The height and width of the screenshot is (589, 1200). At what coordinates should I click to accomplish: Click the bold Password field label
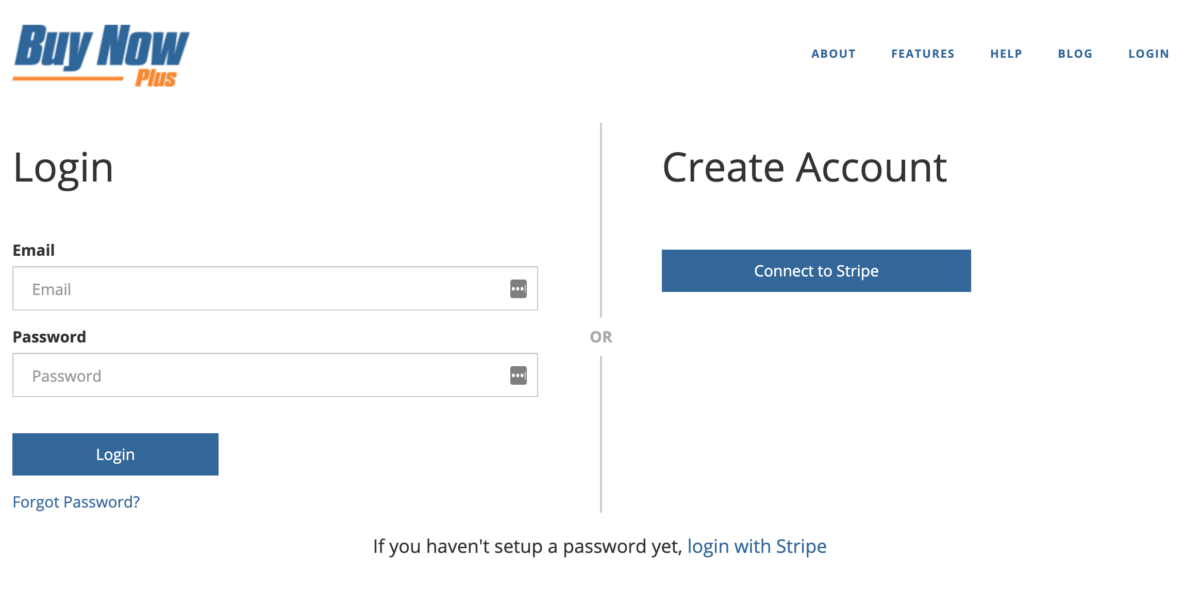point(49,337)
